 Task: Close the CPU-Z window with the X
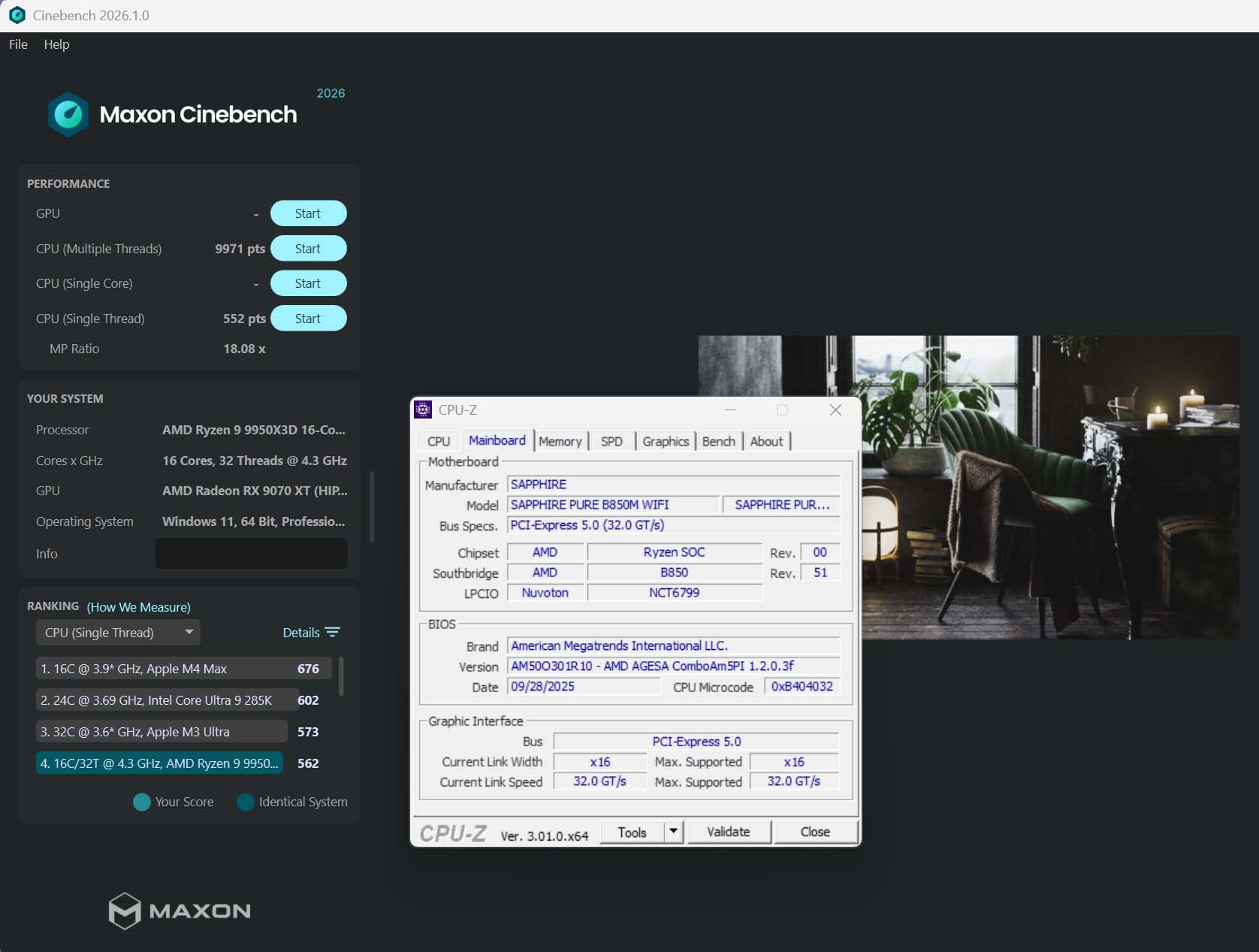click(x=835, y=410)
